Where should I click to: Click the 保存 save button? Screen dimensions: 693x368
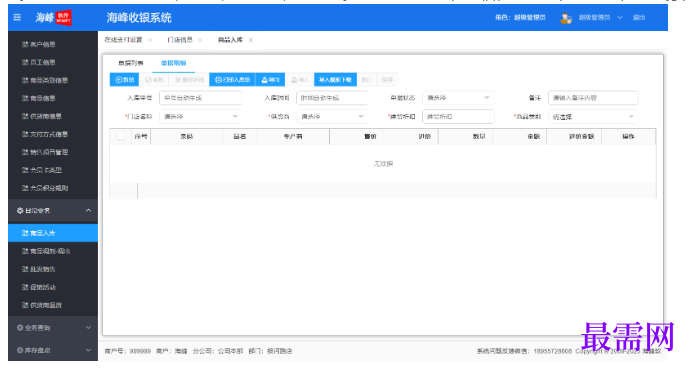click(x=387, y=80)
